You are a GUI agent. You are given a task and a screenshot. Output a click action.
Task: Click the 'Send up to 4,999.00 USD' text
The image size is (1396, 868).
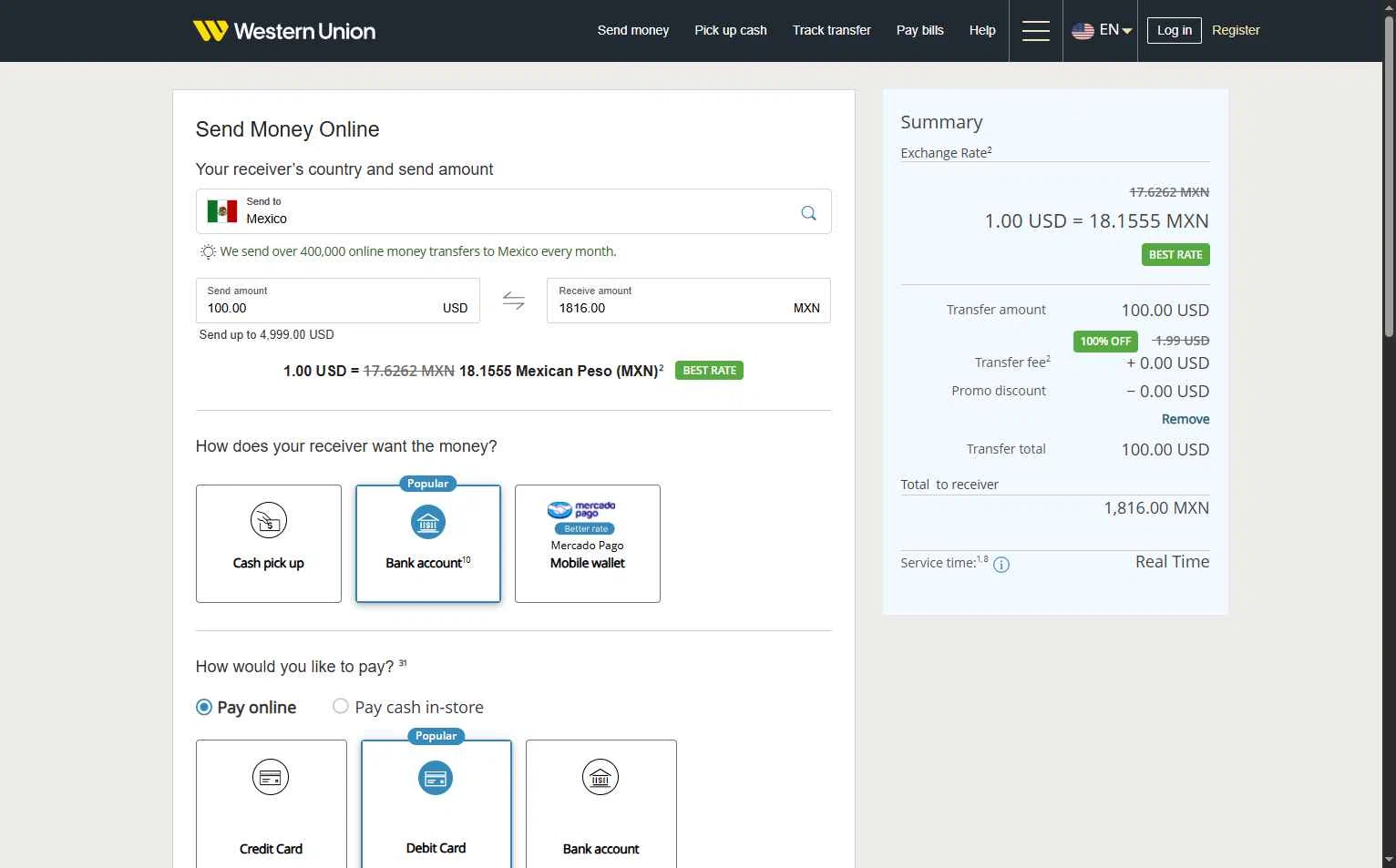267,334
